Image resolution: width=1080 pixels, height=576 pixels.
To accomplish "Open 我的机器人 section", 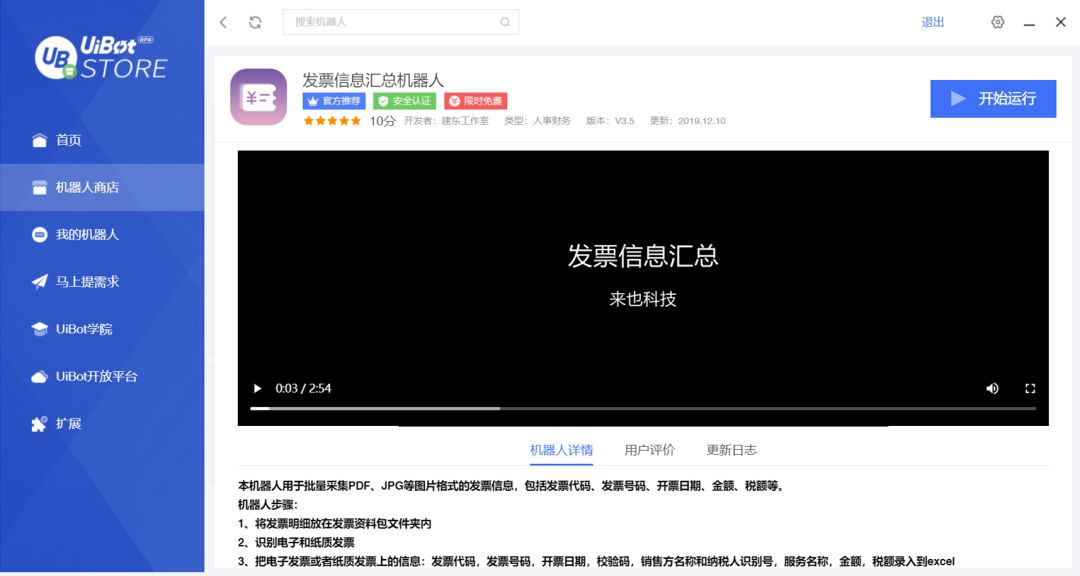I will 102,234.
